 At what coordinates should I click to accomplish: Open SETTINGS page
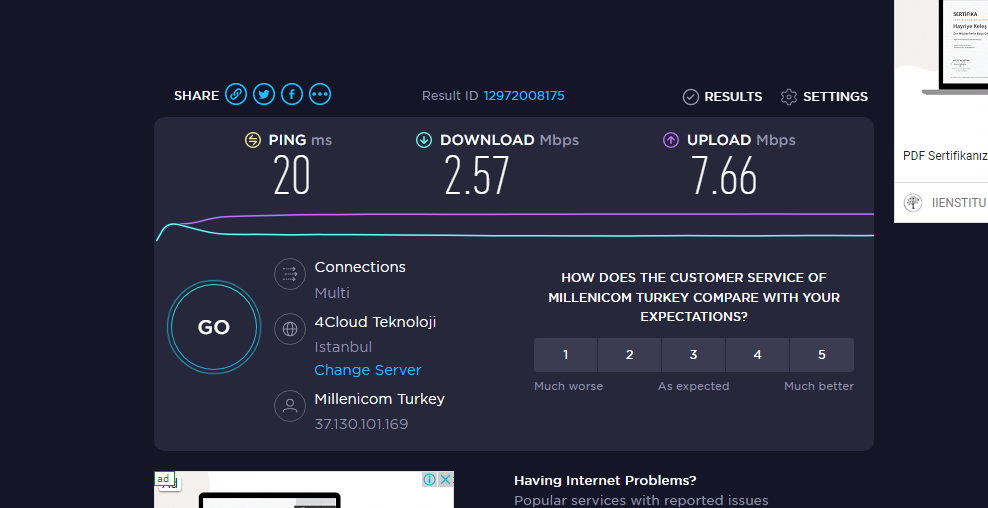[x=835, y=96]
